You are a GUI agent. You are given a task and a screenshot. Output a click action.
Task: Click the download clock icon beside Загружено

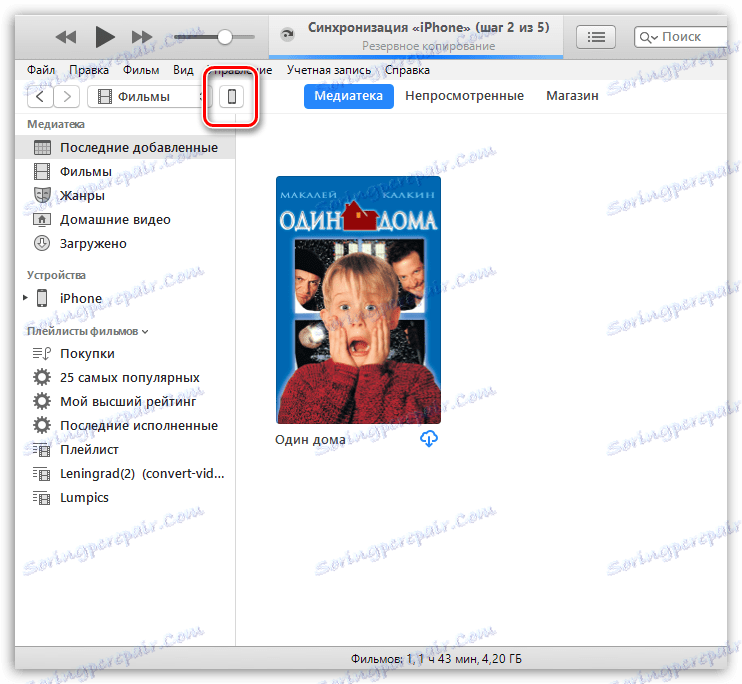click(42, 243)
